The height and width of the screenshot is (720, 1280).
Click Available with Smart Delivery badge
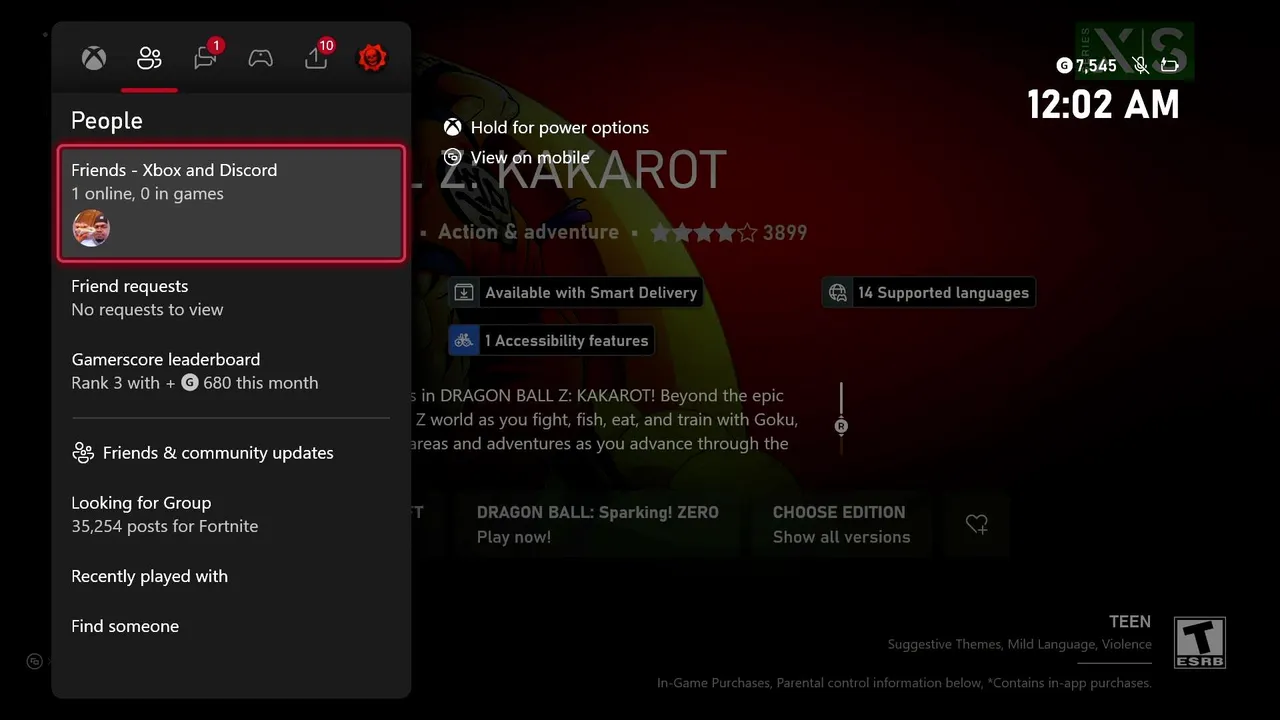pyautogui.click(x=575, y=293)
